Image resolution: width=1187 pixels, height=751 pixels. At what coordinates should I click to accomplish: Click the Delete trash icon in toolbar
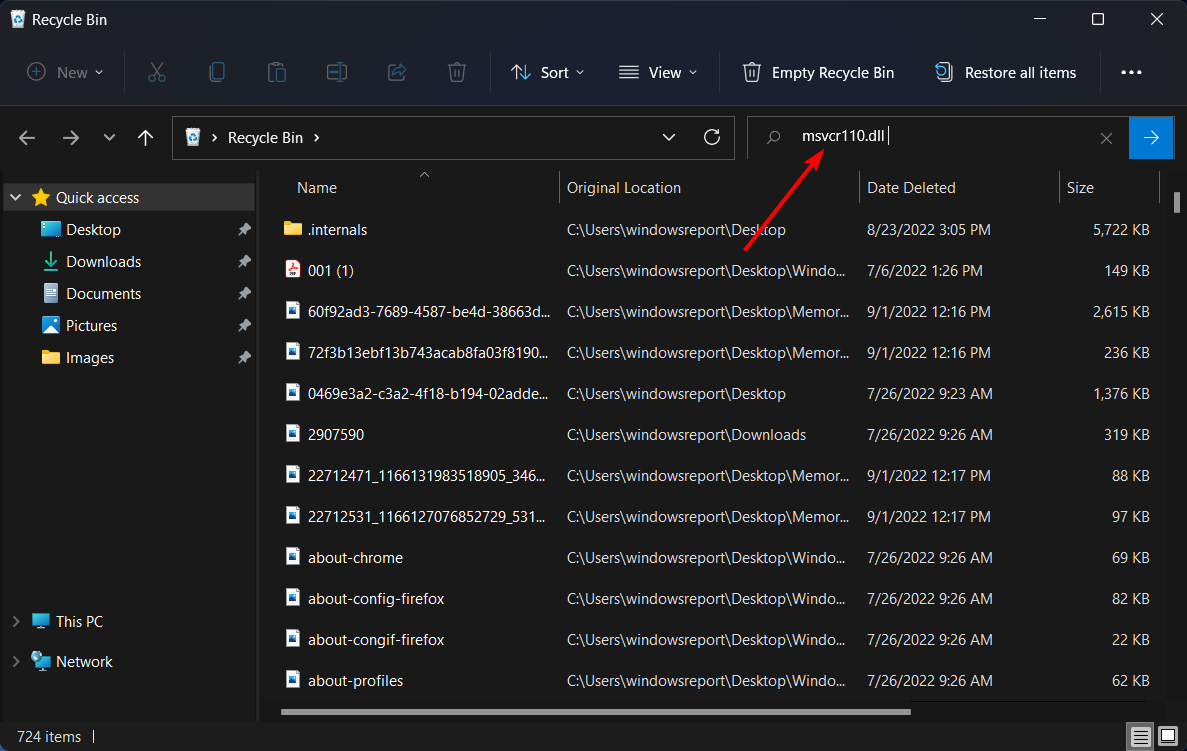click(x=457, y=72)
